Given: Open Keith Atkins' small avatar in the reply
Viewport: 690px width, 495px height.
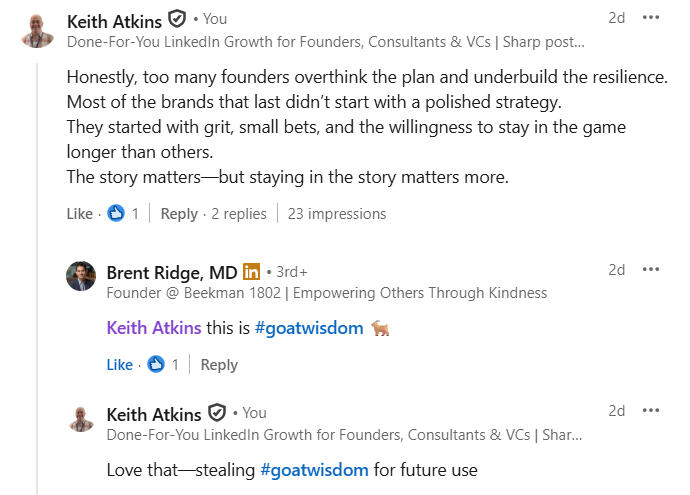Looking at the screenshot, I should click(81, 419).
